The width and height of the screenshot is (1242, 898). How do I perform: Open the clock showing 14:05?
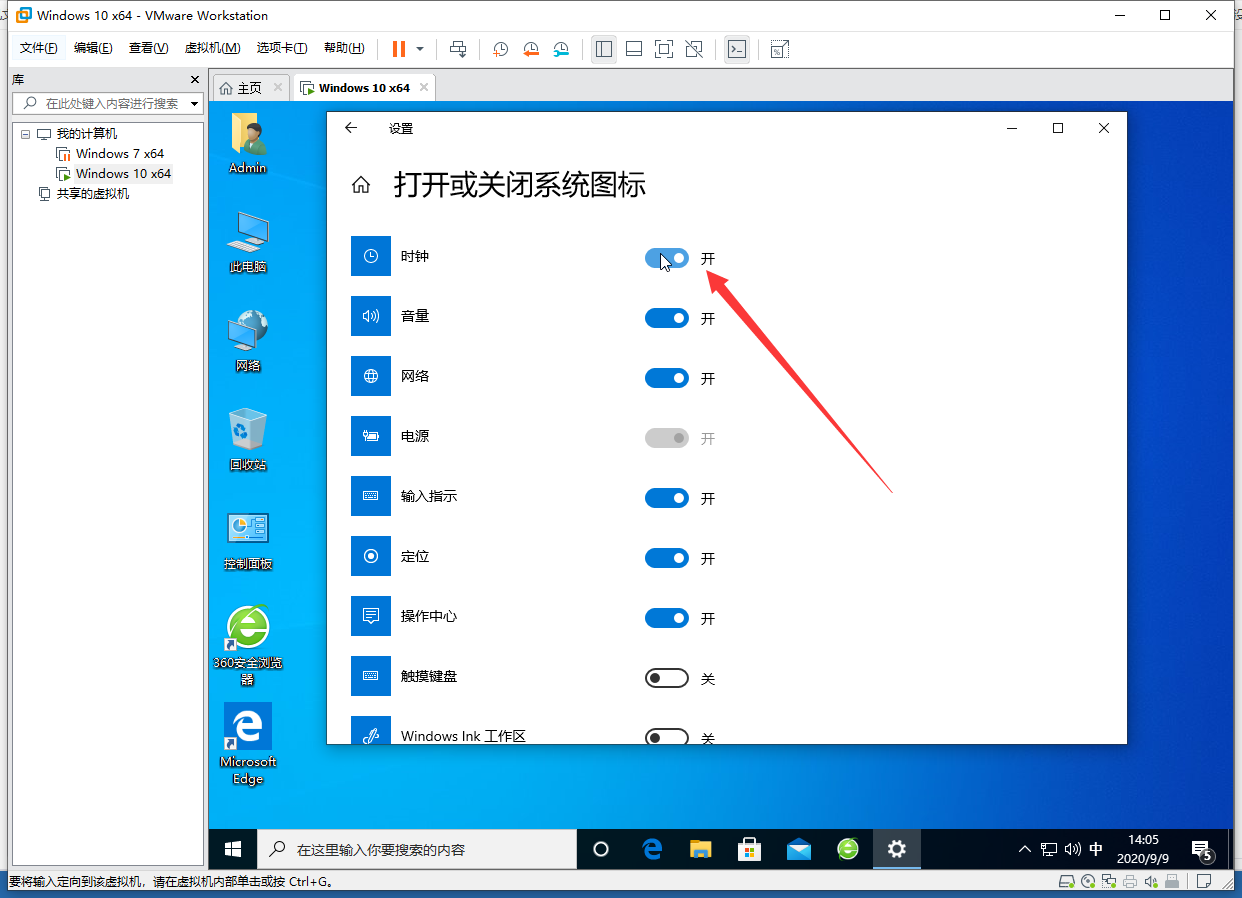1143,849
